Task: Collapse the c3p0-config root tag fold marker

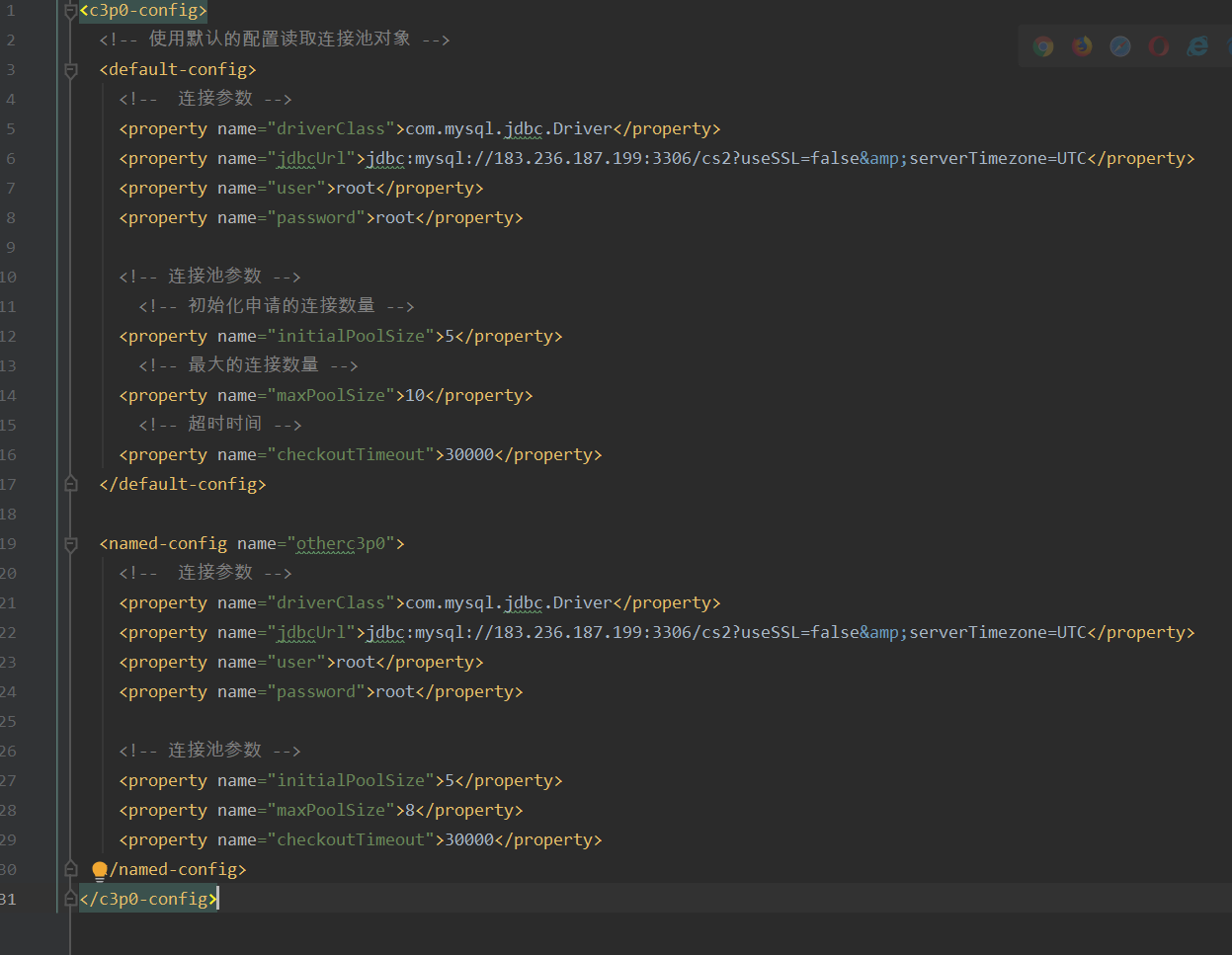Action: click(x=70, y=12)
